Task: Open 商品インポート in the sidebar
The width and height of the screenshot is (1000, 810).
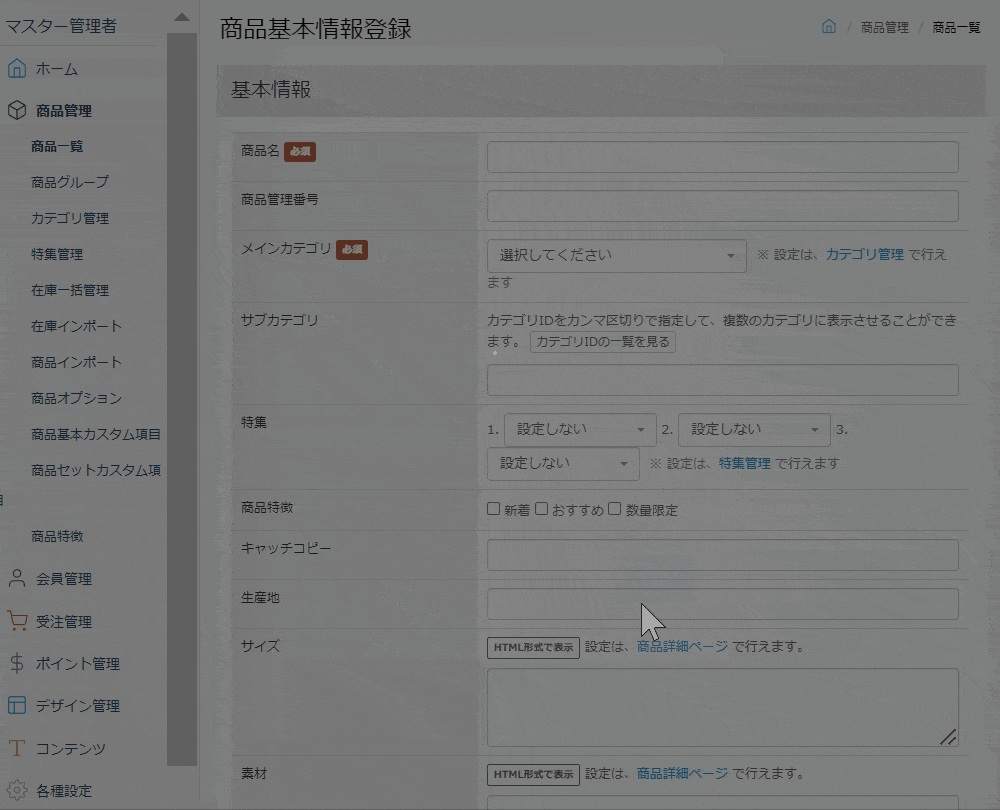Action: [77, 362]
